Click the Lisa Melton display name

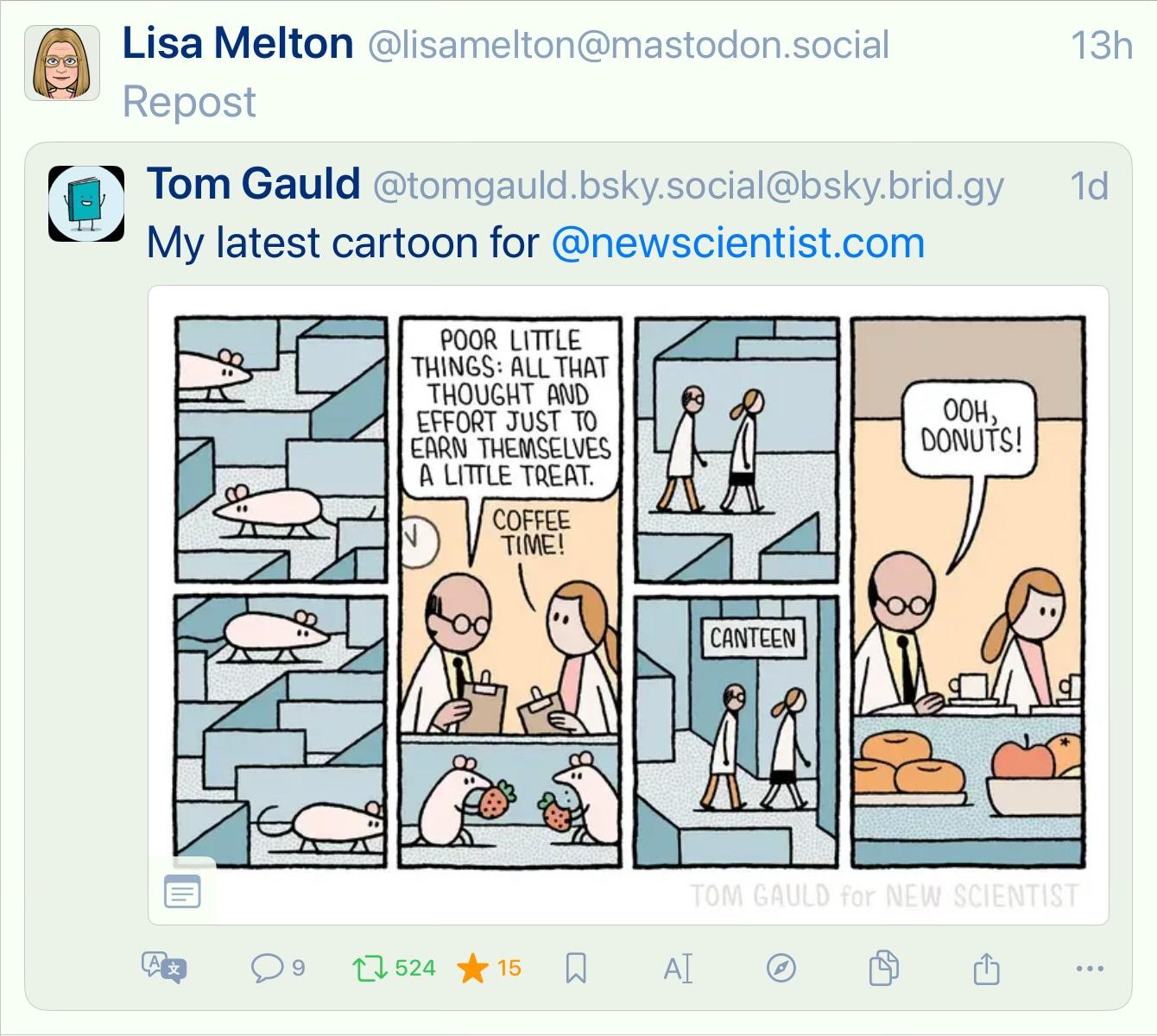click(x=238, y=43)
